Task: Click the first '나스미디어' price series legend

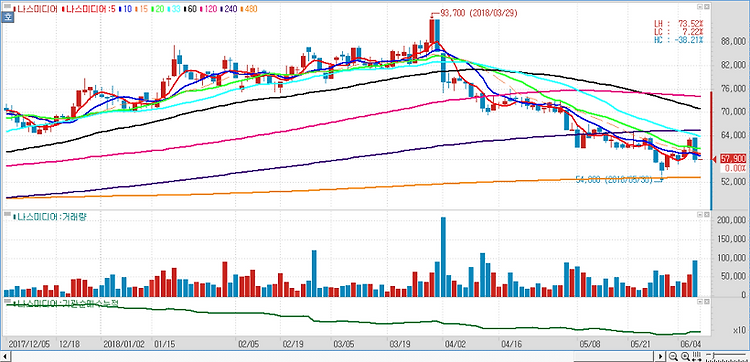Action: [x=36, y=9]
